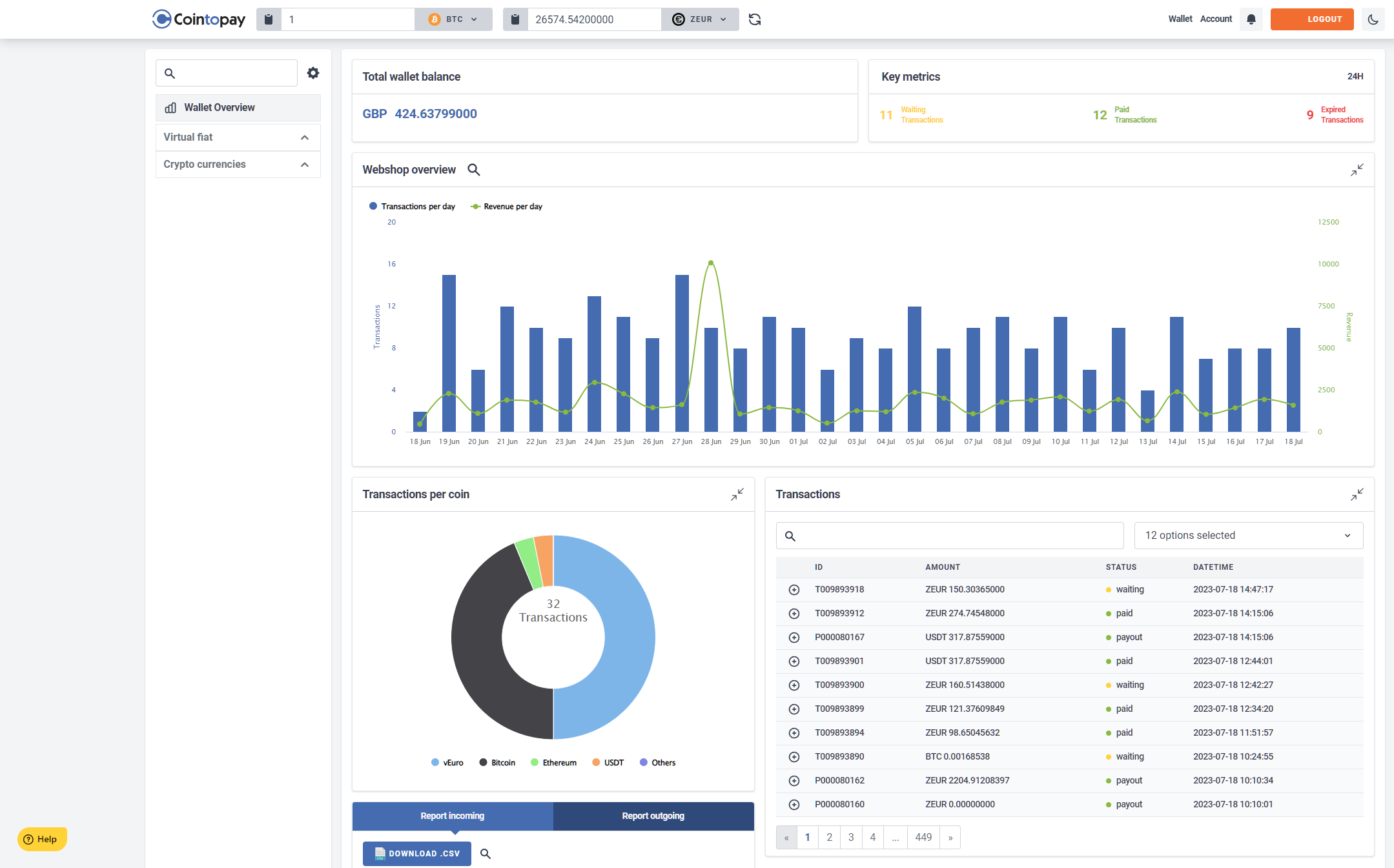Expand details for transaction T009893918
Screen dimensions: 1394x868
click(x=794, y=590)
